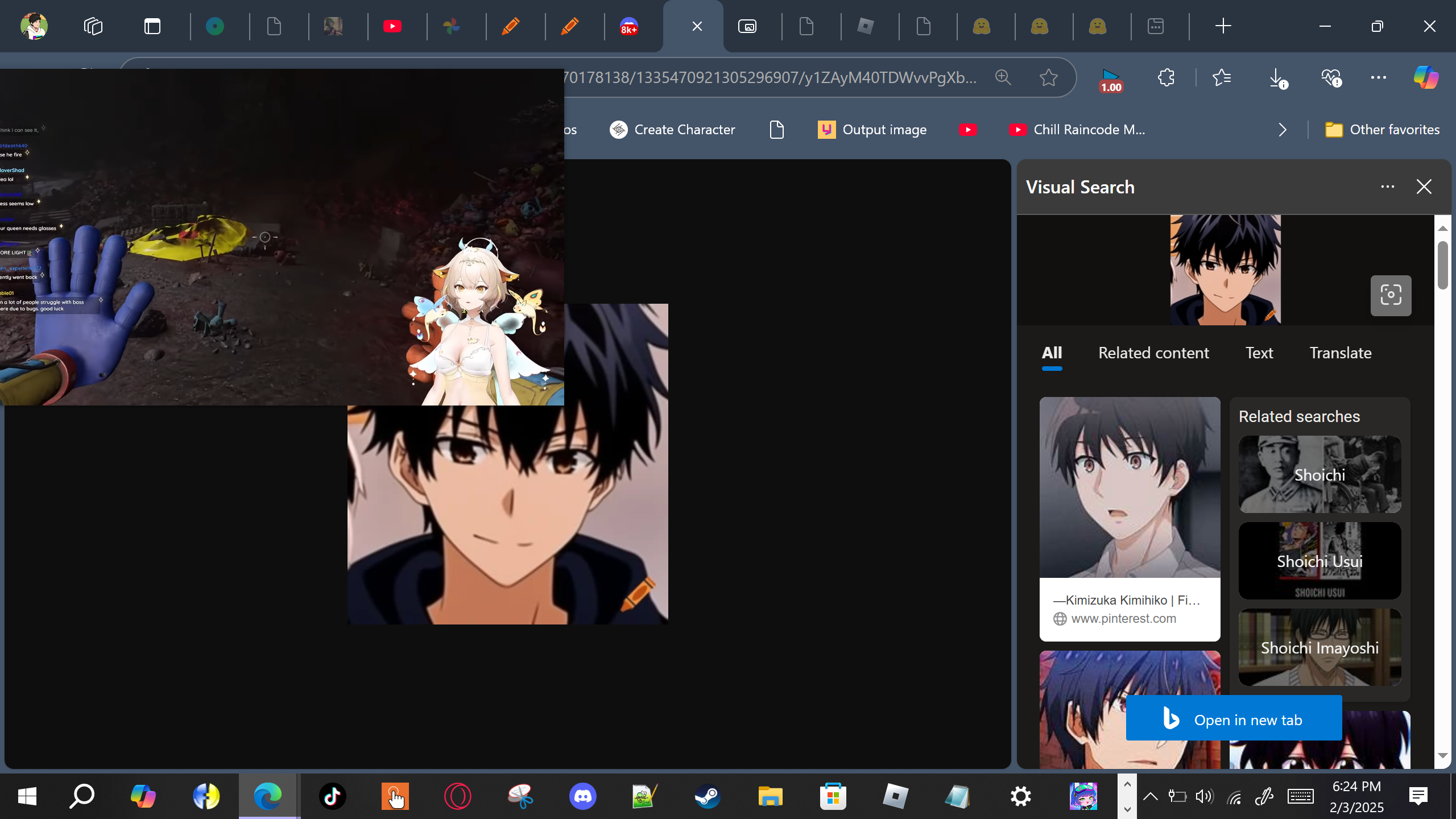Click the Open in new tab button
This screenshot has height=819, width=1456.
coord(1234,718)
